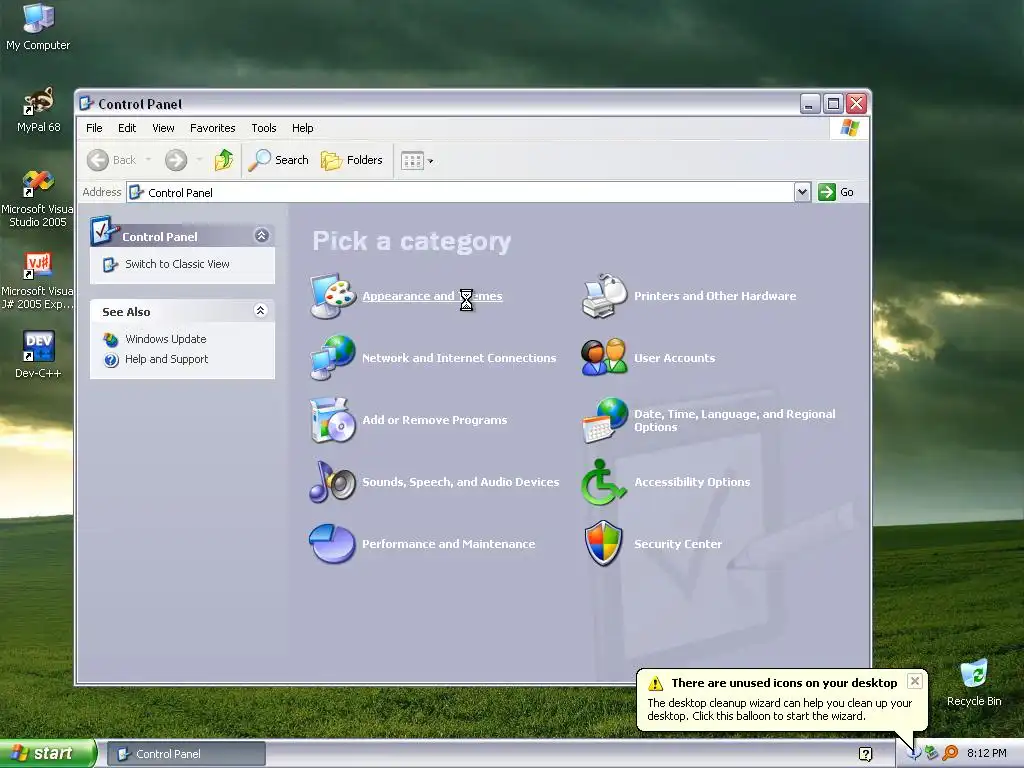Open the File menu

pos(94,128)
